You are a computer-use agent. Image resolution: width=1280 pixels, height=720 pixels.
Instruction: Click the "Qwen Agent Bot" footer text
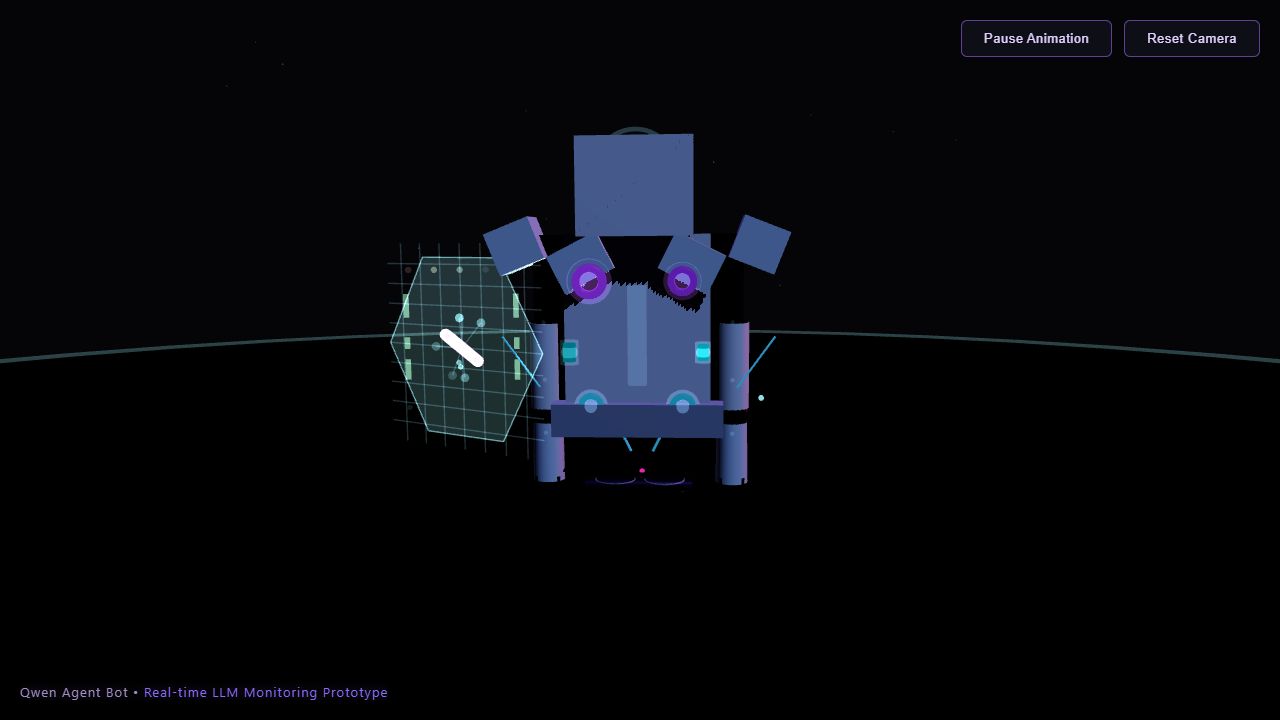(x=74, y=692)
